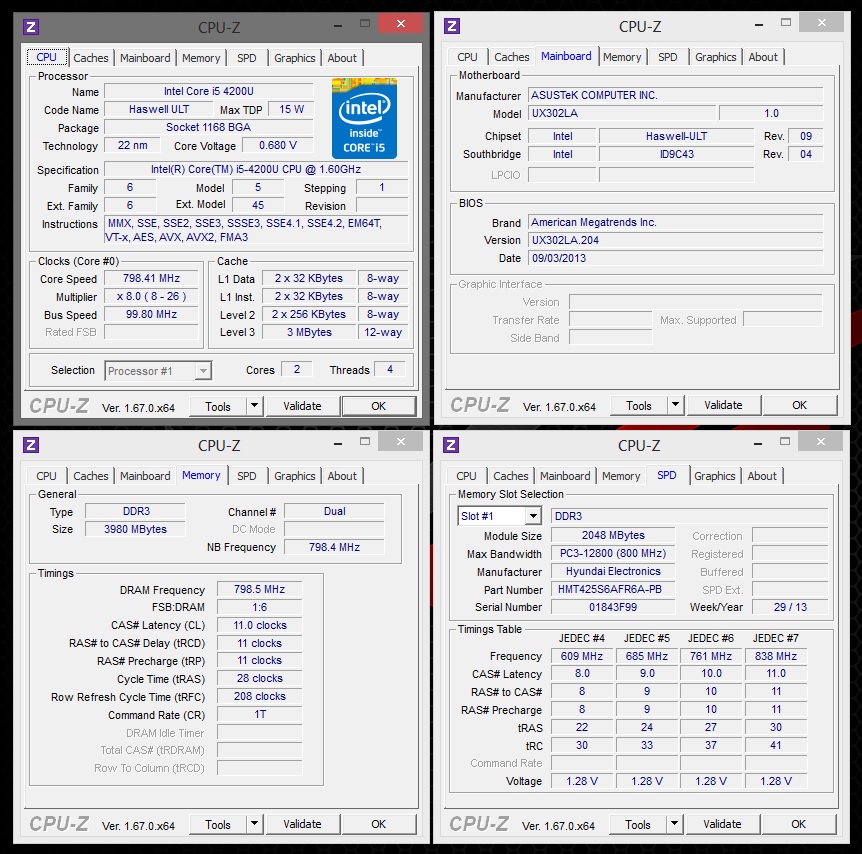Viewport: 862px width, 854px height.
Task: Click part number HMT425S6AFR6A-PB
Action: 613,589
